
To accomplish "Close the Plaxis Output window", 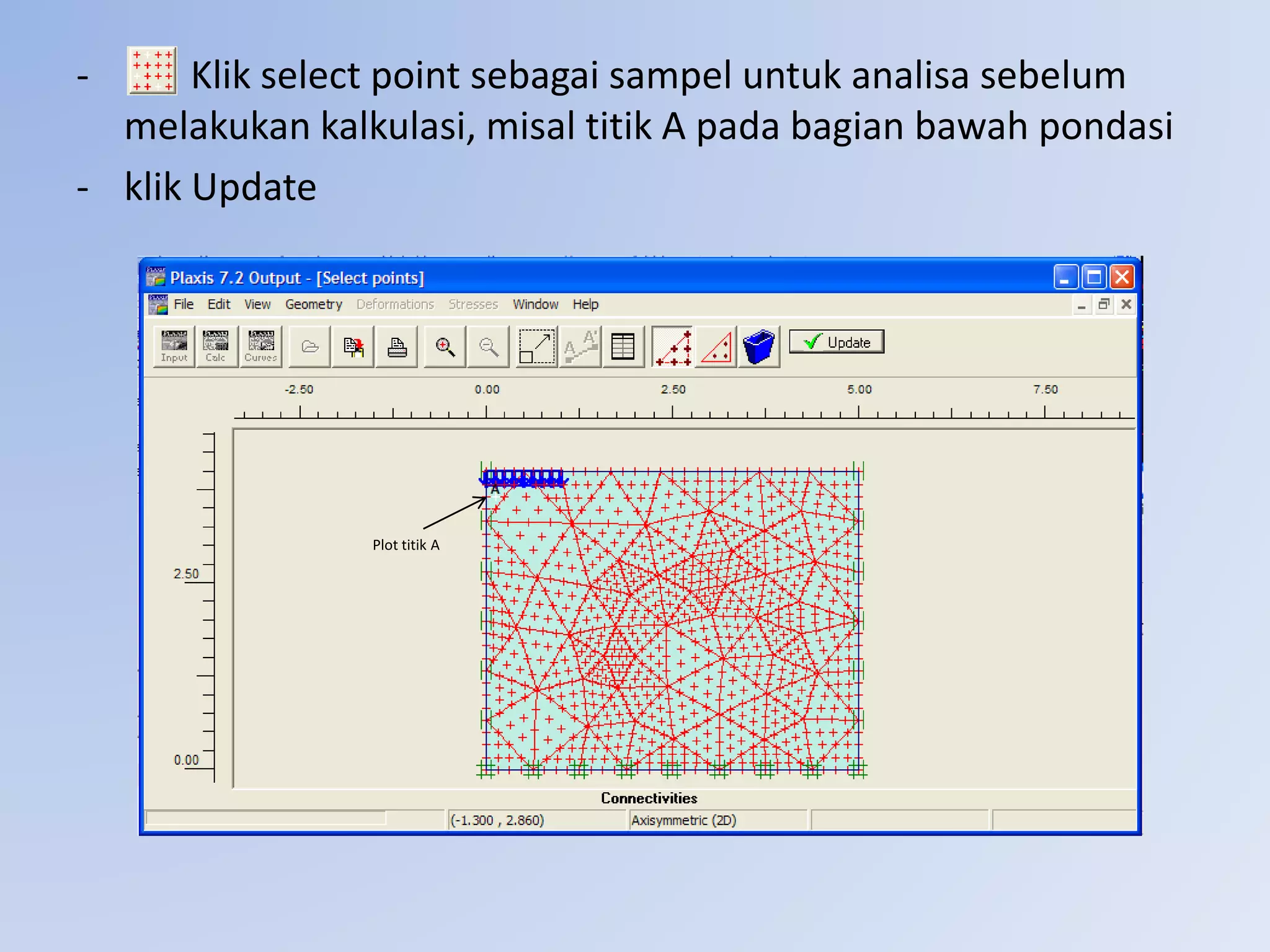I will tap(1122, 277).
